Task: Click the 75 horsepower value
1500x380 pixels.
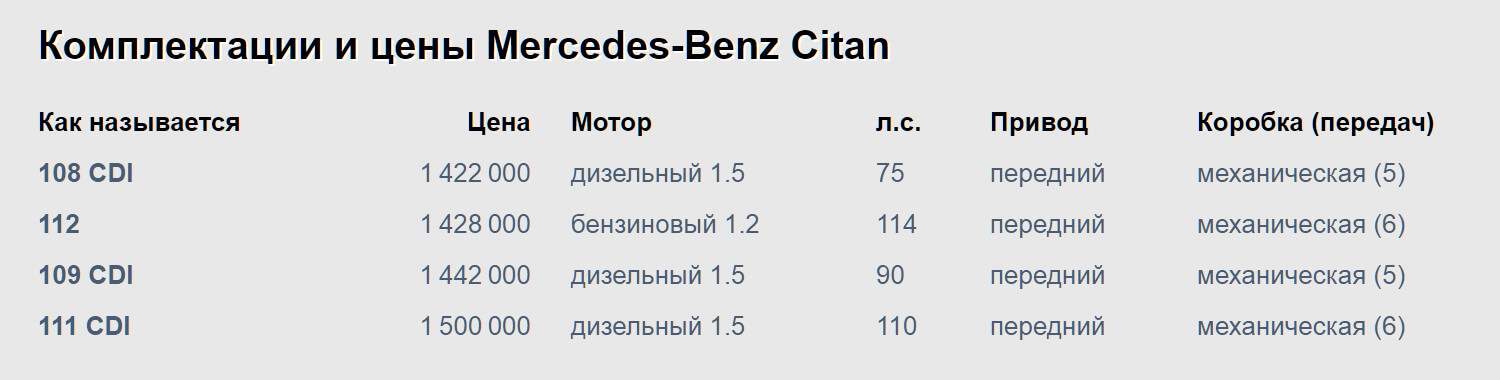Action: tap(890, 174)
